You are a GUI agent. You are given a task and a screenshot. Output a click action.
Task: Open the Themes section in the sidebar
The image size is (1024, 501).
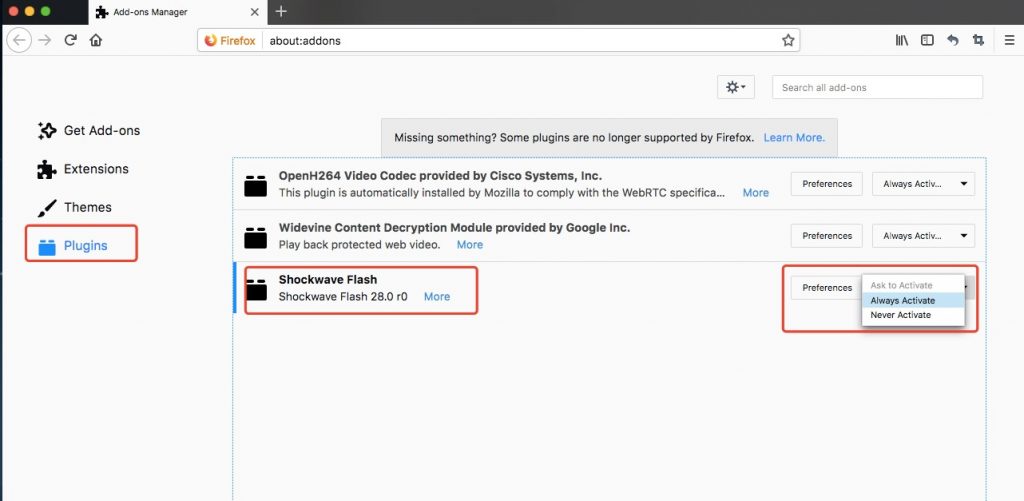[87, 207]
